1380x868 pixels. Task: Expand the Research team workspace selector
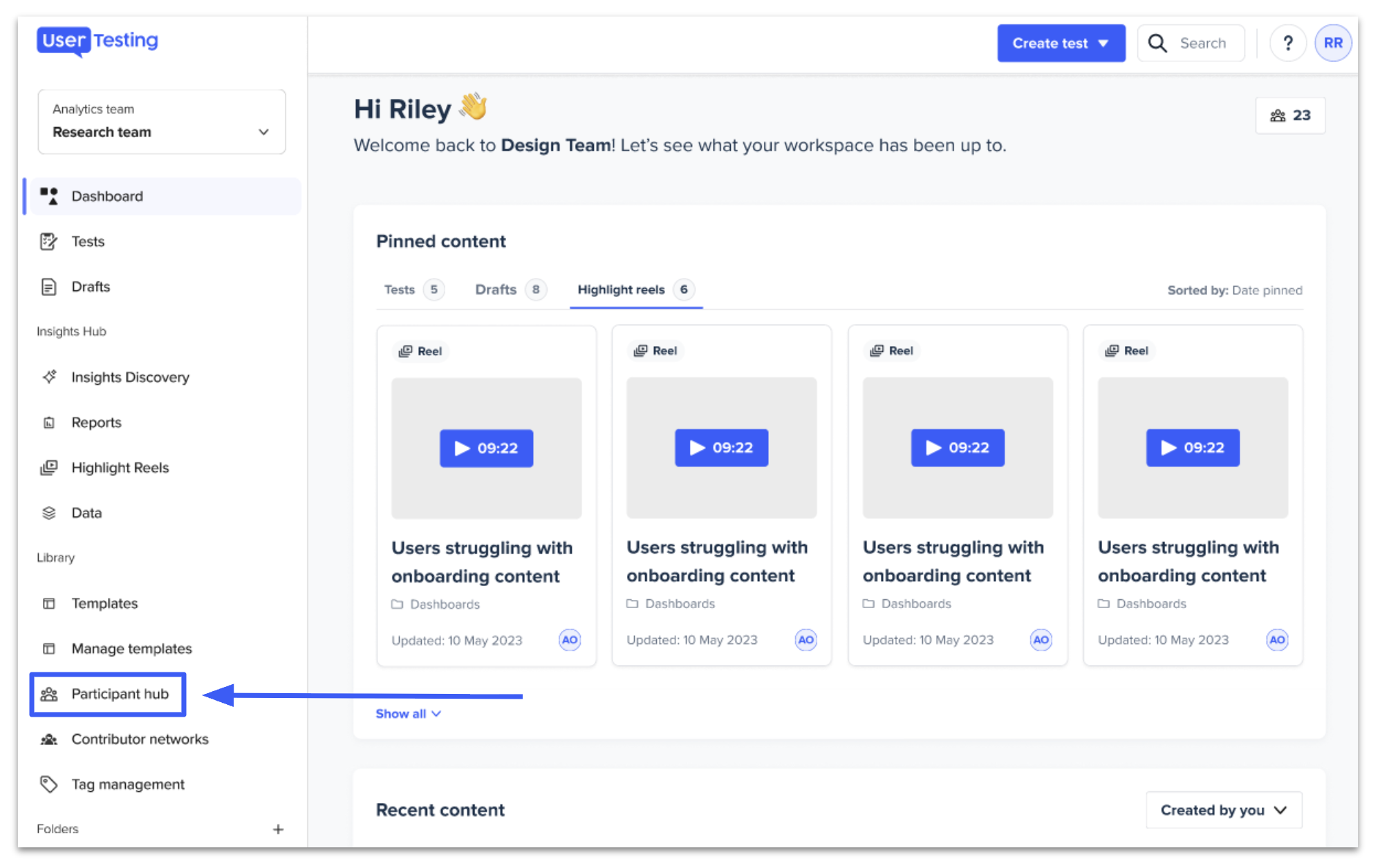(x=162, y=122)
